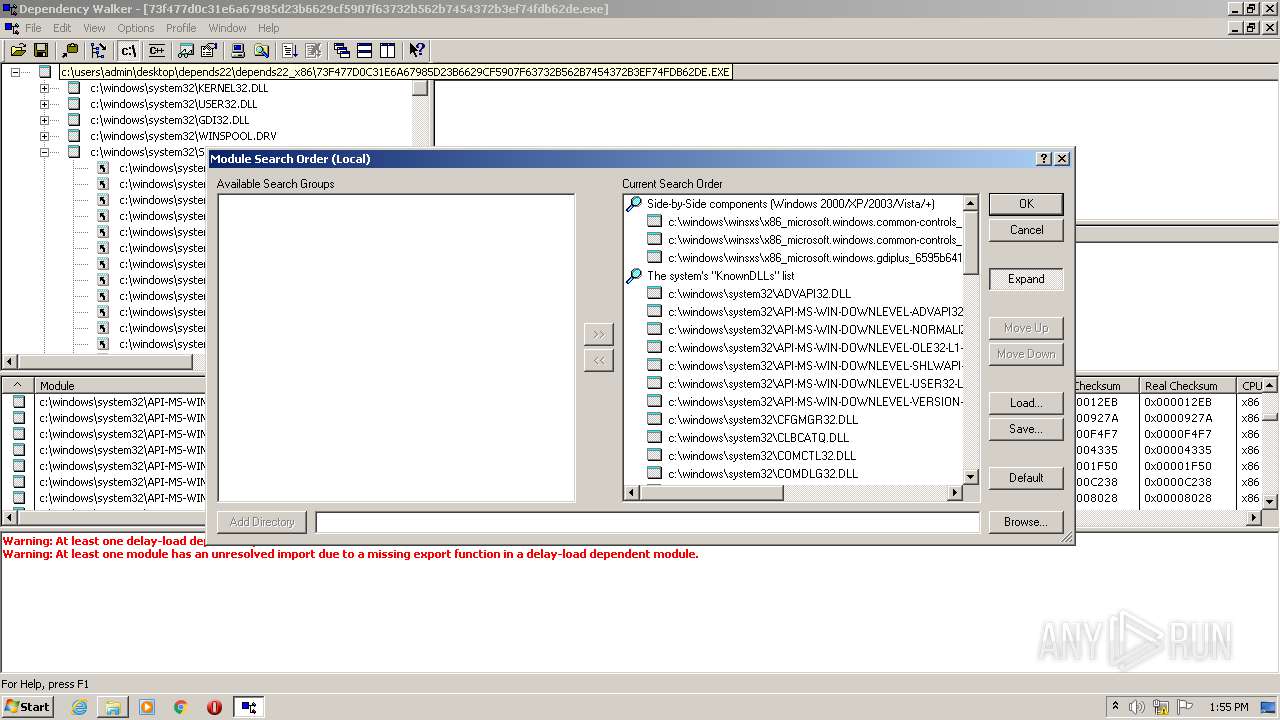The height and width of the screenshot is (720, 1280).
Task: Select Side-by-Side components search group
Action: 790,204
